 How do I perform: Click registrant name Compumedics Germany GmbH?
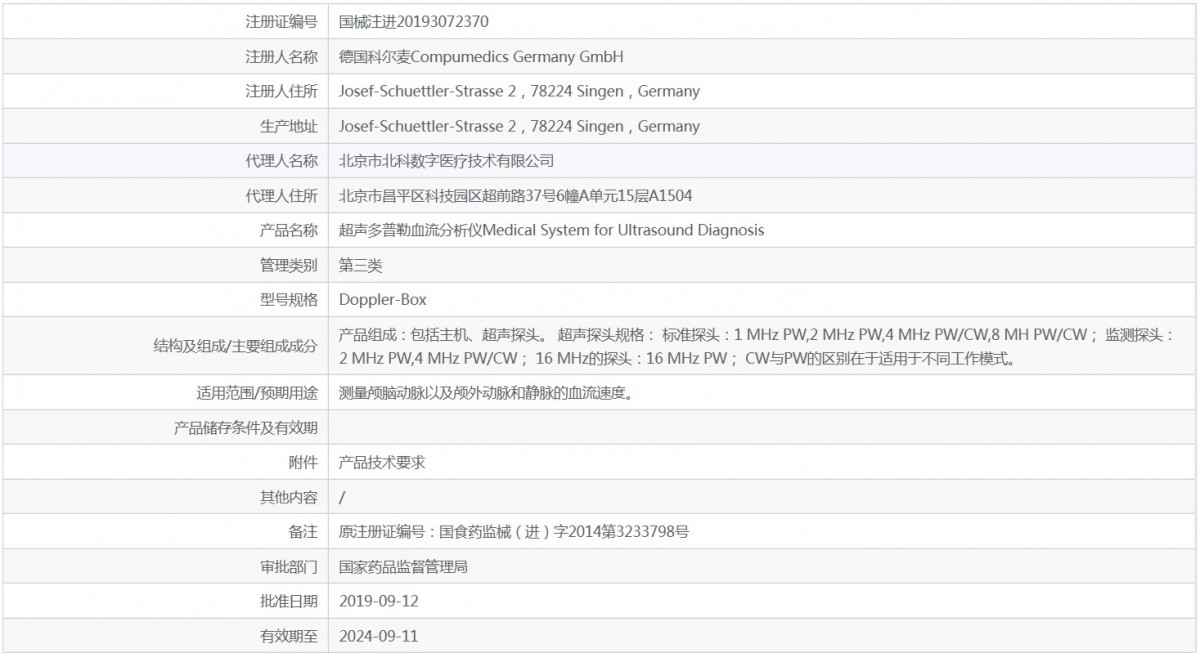pos(482,56)
